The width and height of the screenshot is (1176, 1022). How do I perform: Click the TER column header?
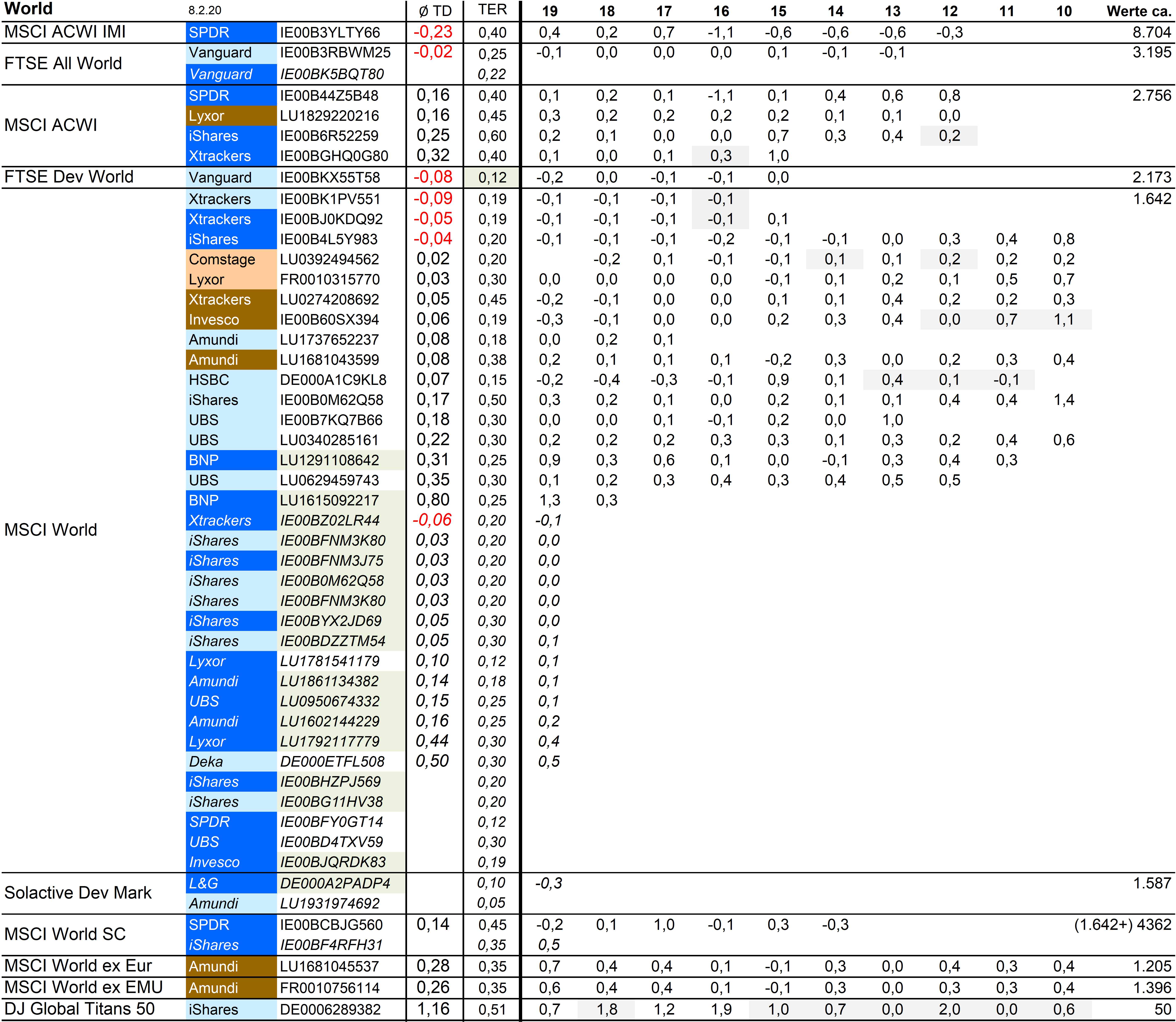[x=492, y=10]
